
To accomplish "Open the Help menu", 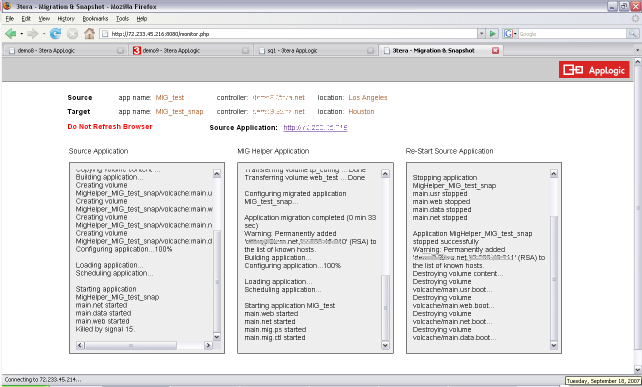I will pyautogui.click(x=142, y=18).
